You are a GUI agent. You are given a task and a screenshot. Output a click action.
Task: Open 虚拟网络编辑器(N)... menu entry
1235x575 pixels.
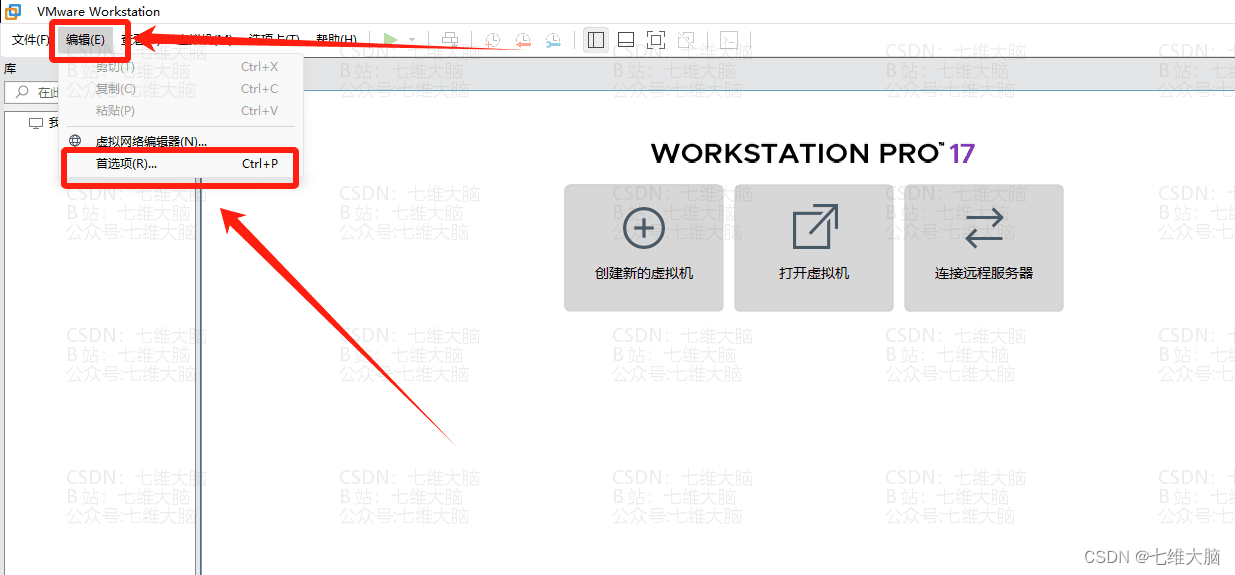[179, 142]
